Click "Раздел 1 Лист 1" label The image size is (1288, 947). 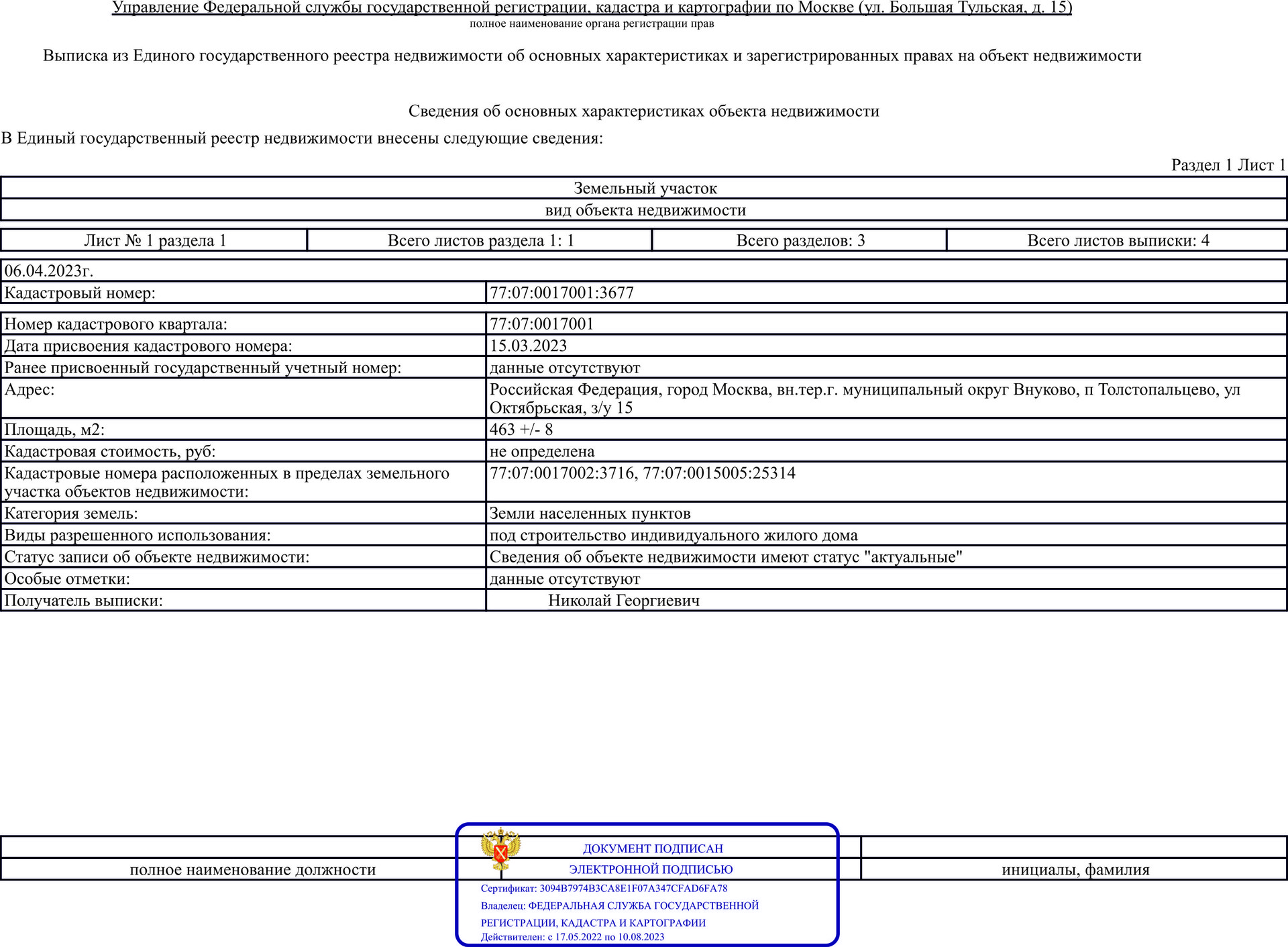click(1228, 165)
